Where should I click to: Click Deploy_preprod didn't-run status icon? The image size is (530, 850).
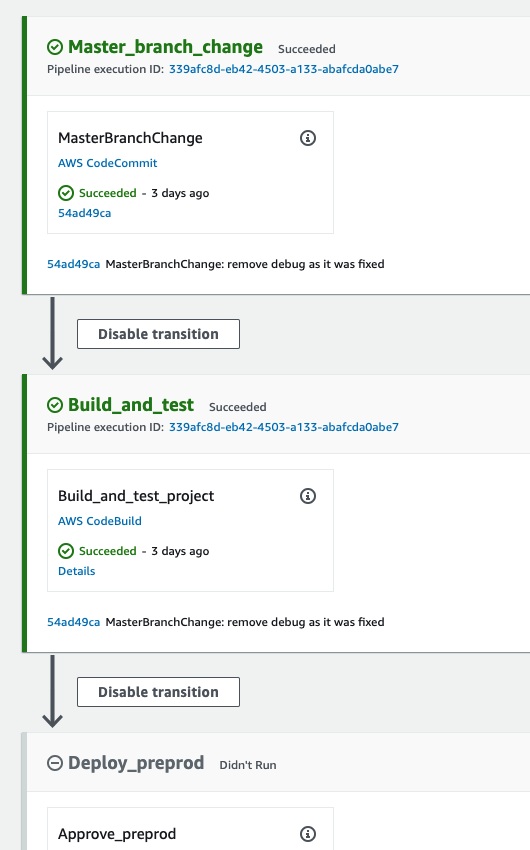pyautogui.click(x=55, y=763)
